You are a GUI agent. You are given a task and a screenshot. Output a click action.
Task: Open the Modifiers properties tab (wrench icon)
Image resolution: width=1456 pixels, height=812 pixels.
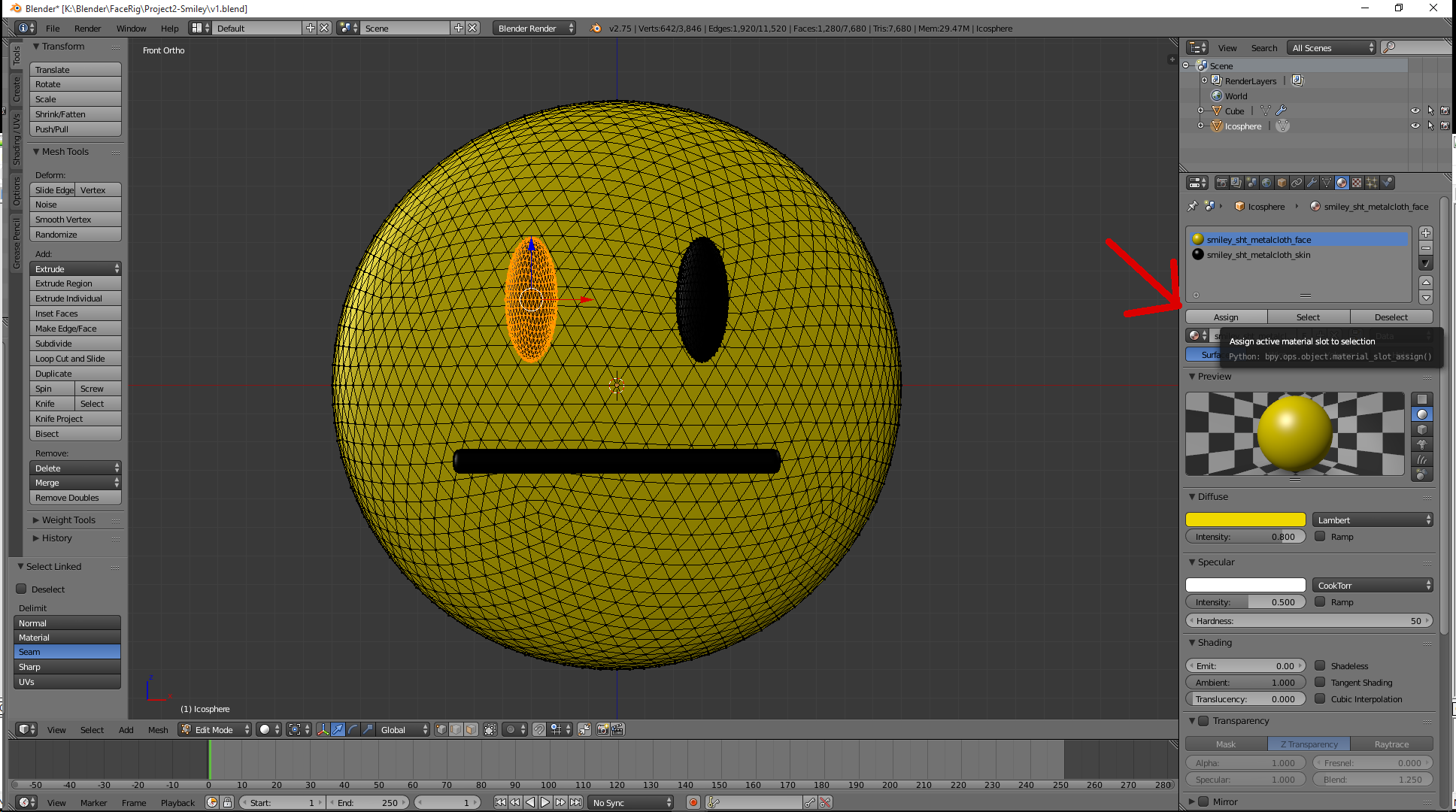tap(1312, 183)
